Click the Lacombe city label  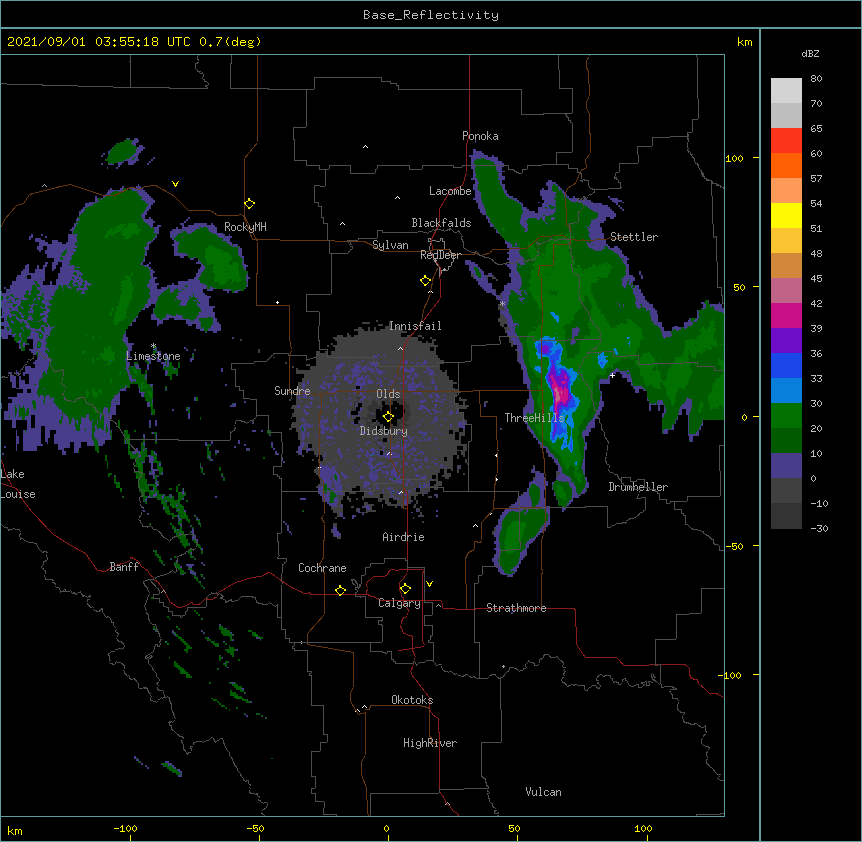[x=450, y=191]
